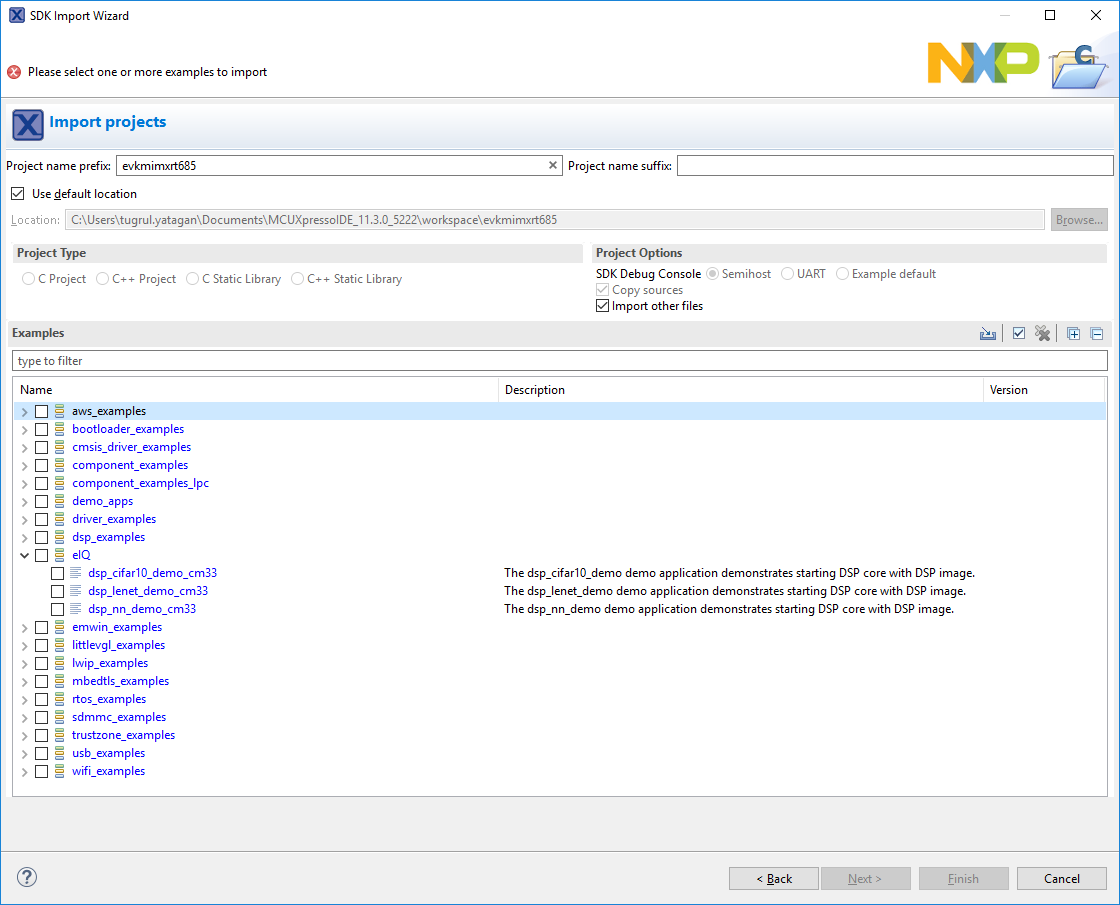
Task: Click the MCUXpresso wizard icon beside Import projects
Action: pos(27,124)
